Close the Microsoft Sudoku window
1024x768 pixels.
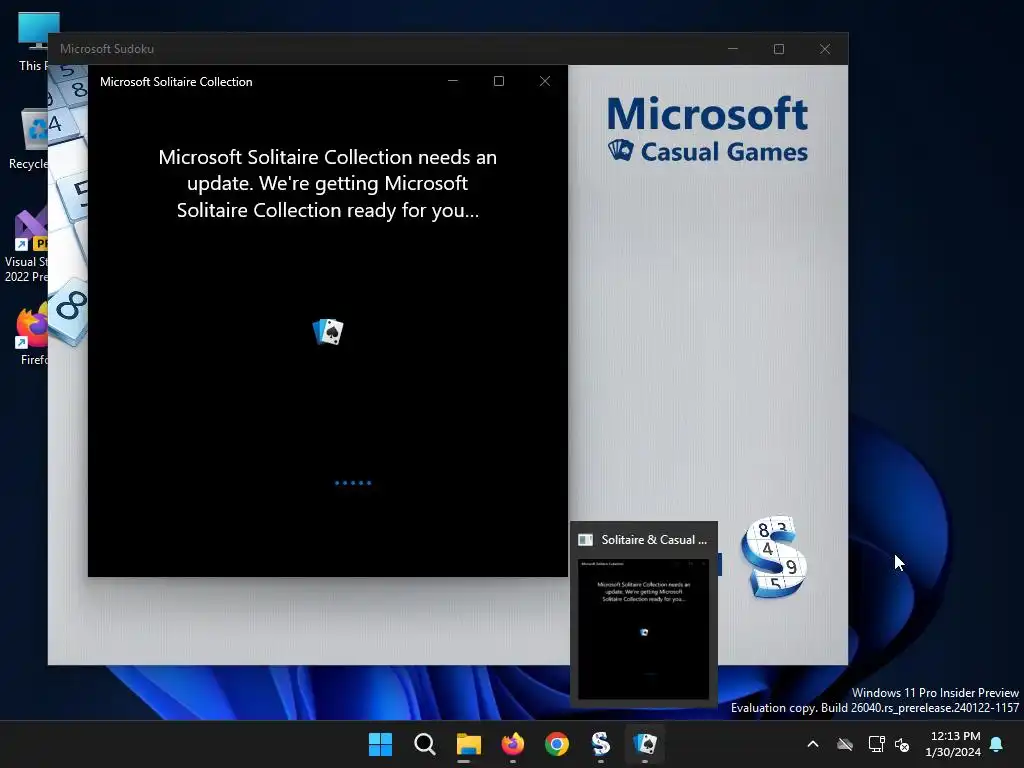pyautogui.click(x=825, y=49)
